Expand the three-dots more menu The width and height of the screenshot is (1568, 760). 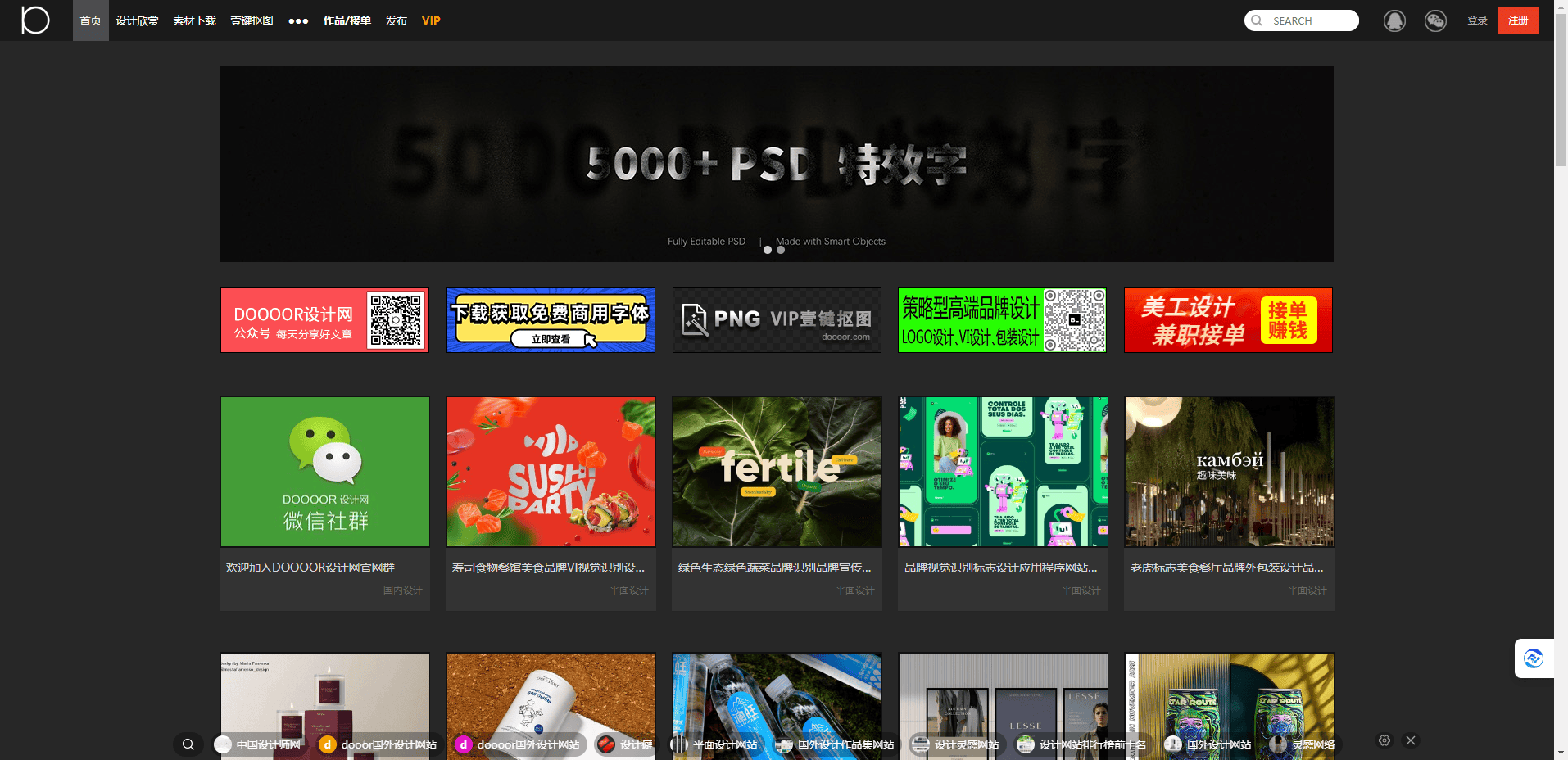(298, 20)
